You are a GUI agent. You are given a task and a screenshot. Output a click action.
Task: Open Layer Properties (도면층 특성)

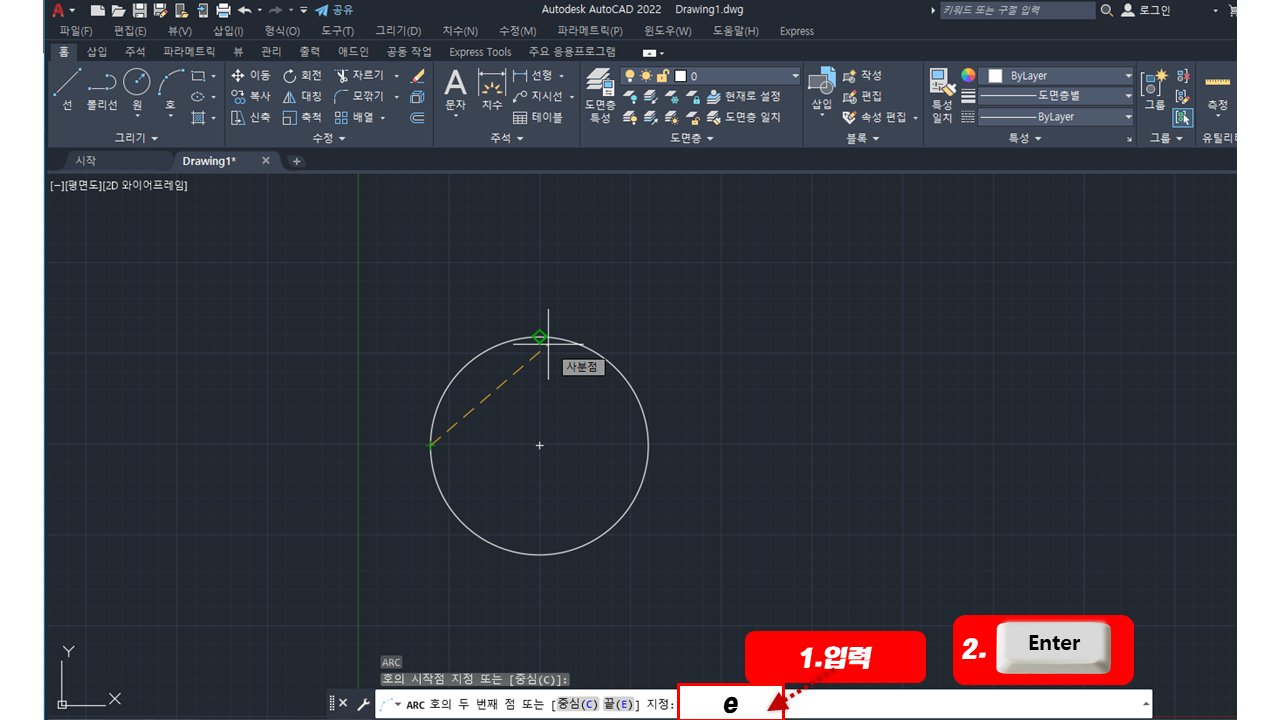coord(600,95)
